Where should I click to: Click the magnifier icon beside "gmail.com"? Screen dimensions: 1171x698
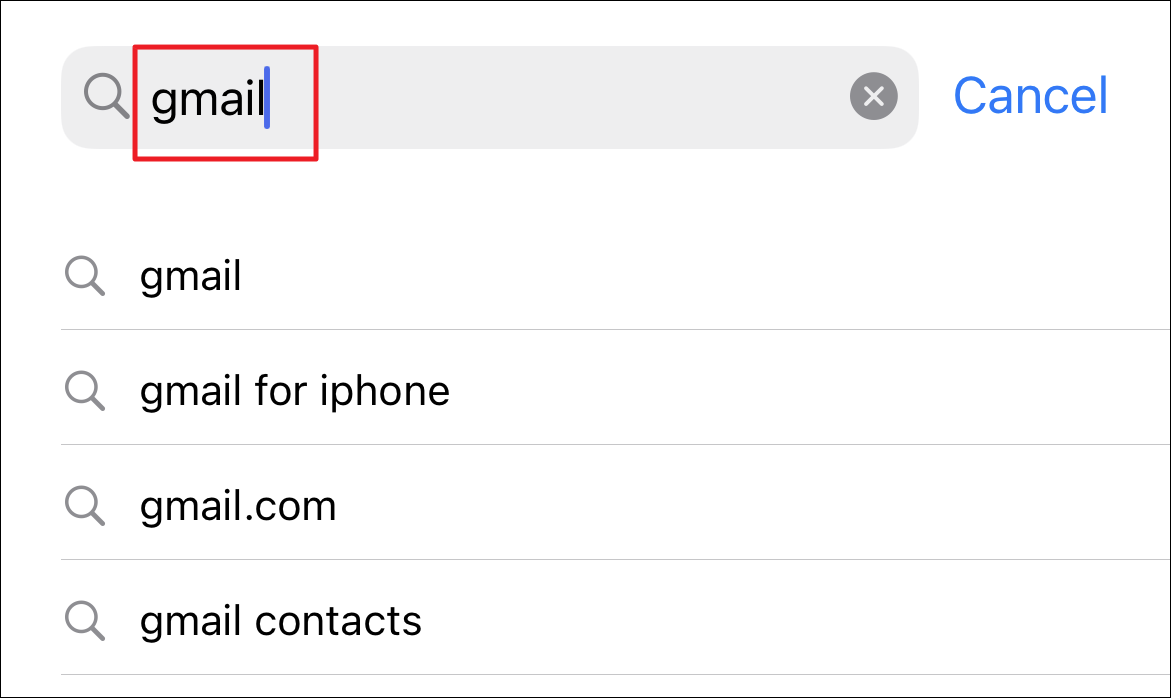[x=84, y=506]
